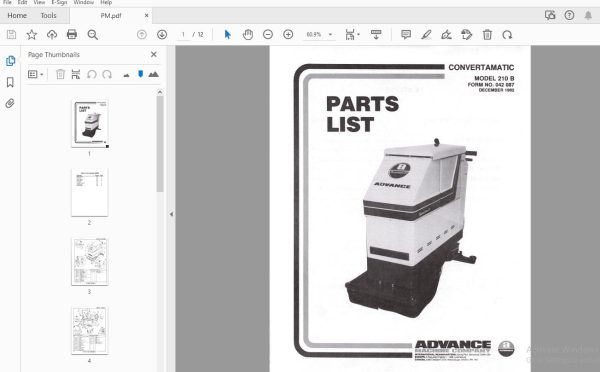Select the Highlight text pen tool

click(426, 34)
